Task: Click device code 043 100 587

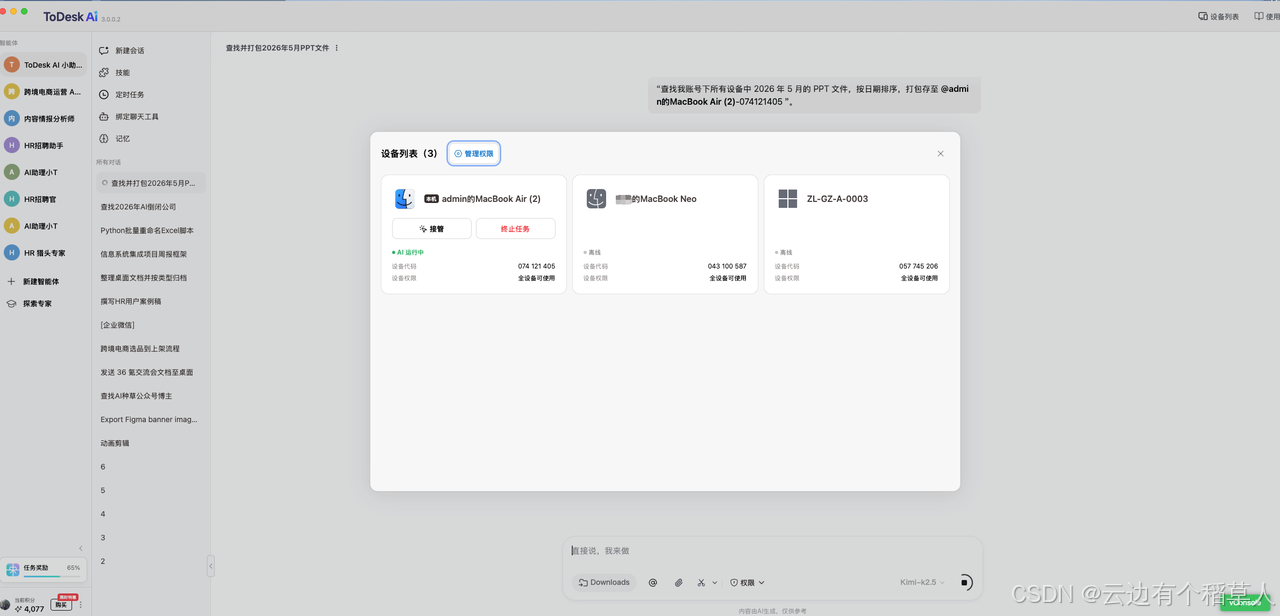Action: coord(727,266)
